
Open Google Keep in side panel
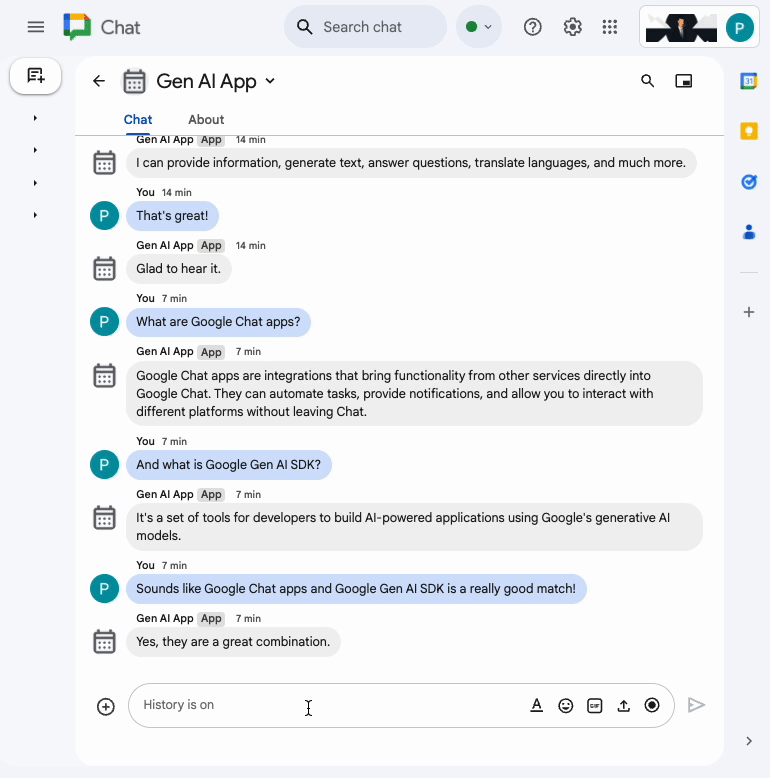click(748, 131)
